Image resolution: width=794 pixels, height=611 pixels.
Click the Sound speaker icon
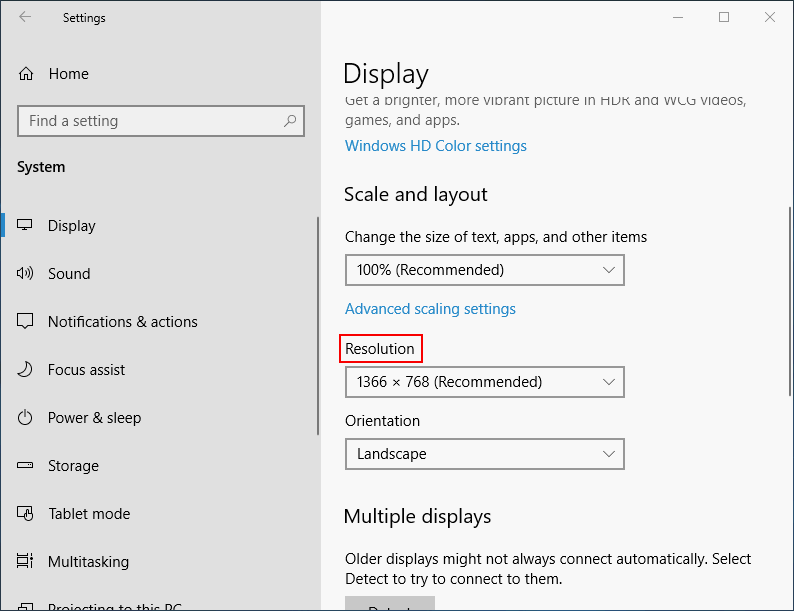pos(26,274)
